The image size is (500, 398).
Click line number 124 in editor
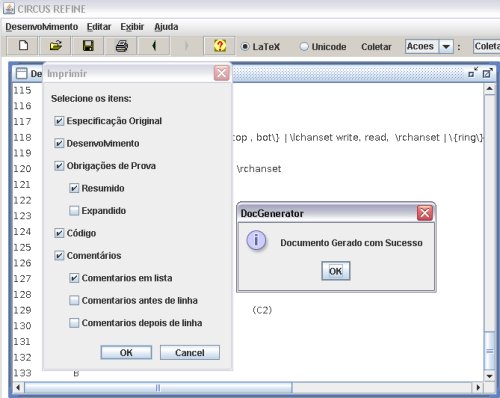coord(22,231)
